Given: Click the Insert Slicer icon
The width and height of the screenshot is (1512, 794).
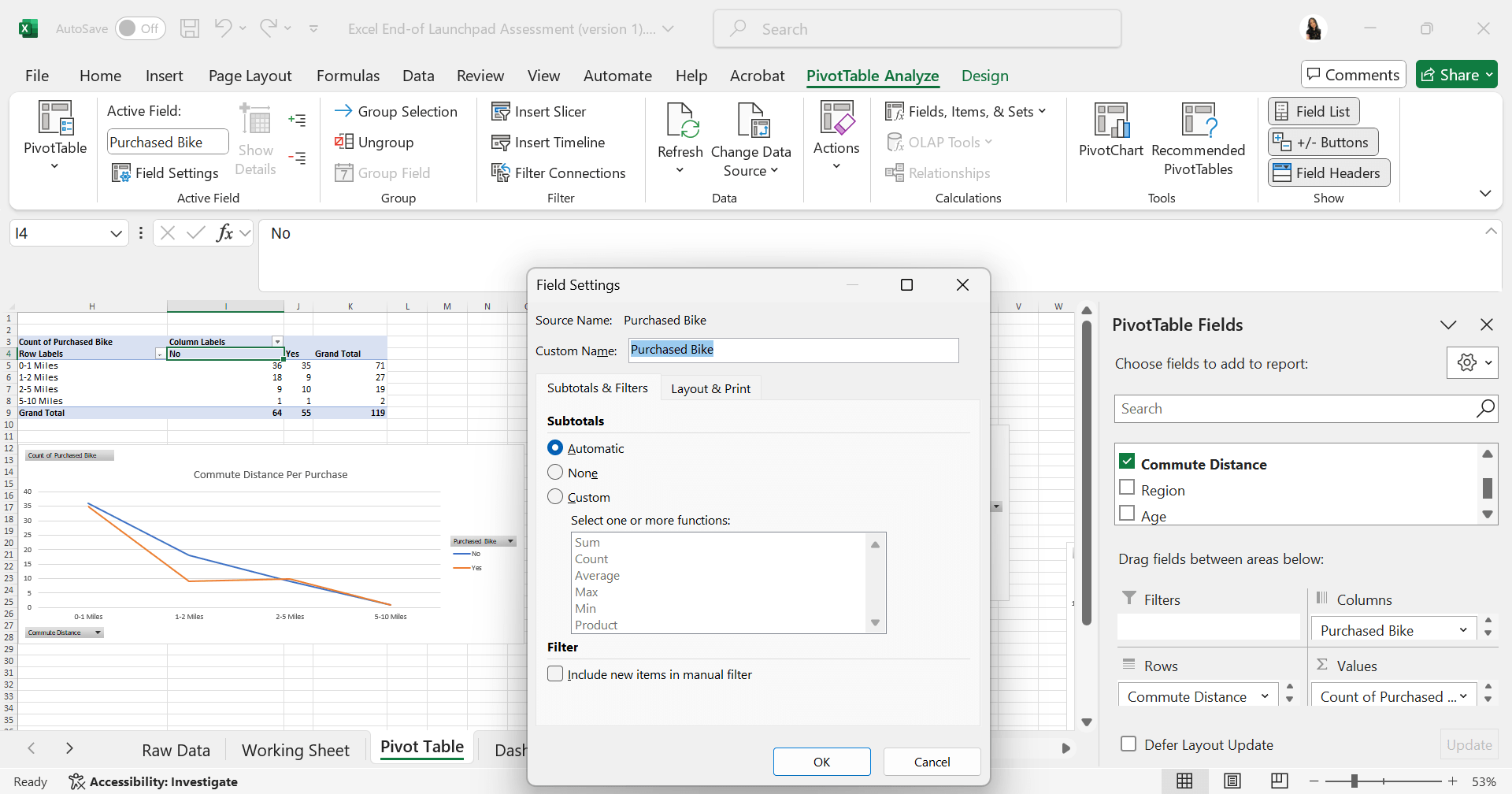Looking at the screenshot, I should (x=501, y=112).
